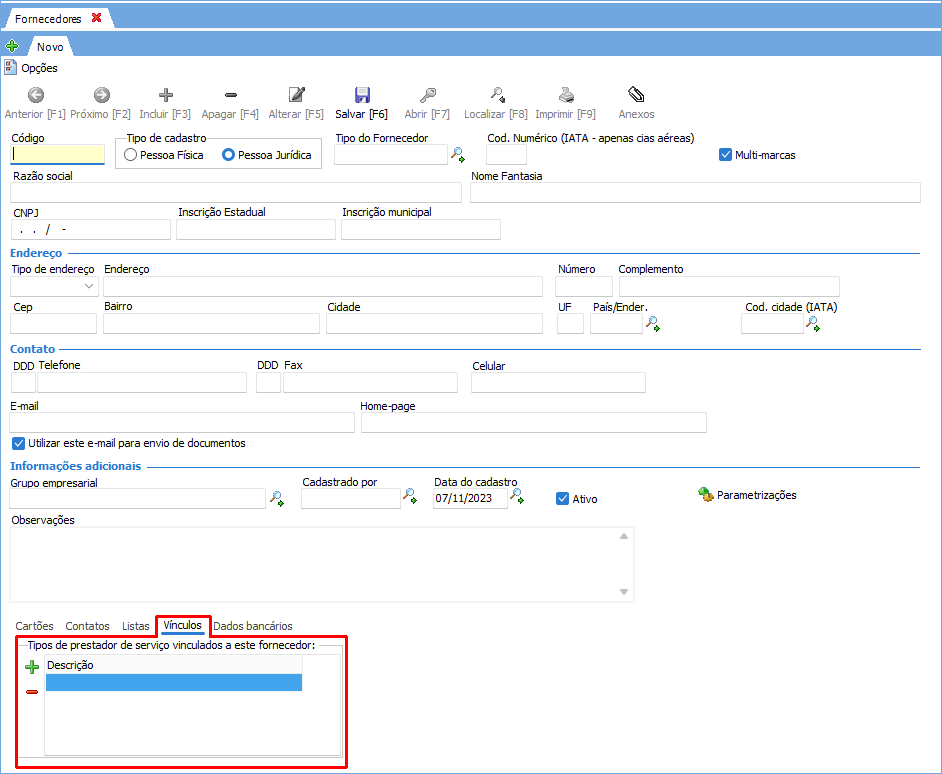Toggle use this e-mail for documents checkbox
The height and width of the screenshot is (774, 942).
pos(19,443)
